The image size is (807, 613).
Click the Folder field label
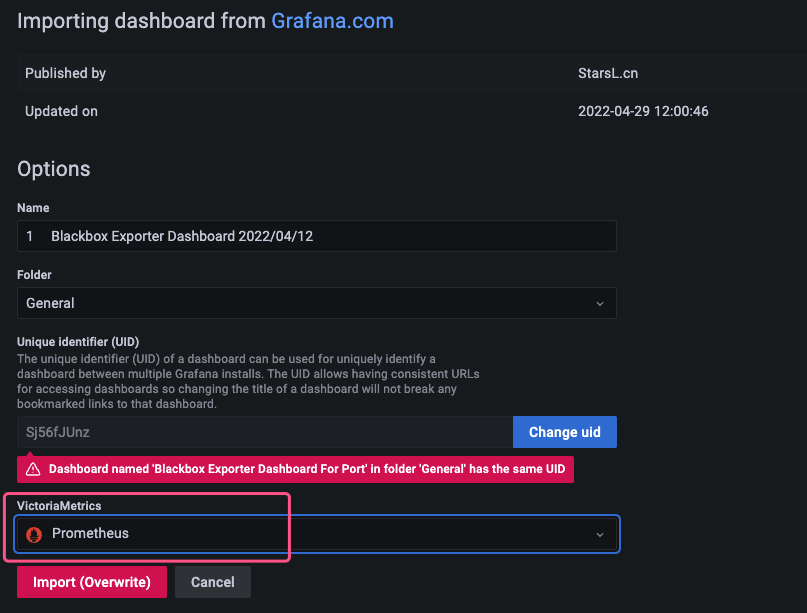[x=34, y=275]
